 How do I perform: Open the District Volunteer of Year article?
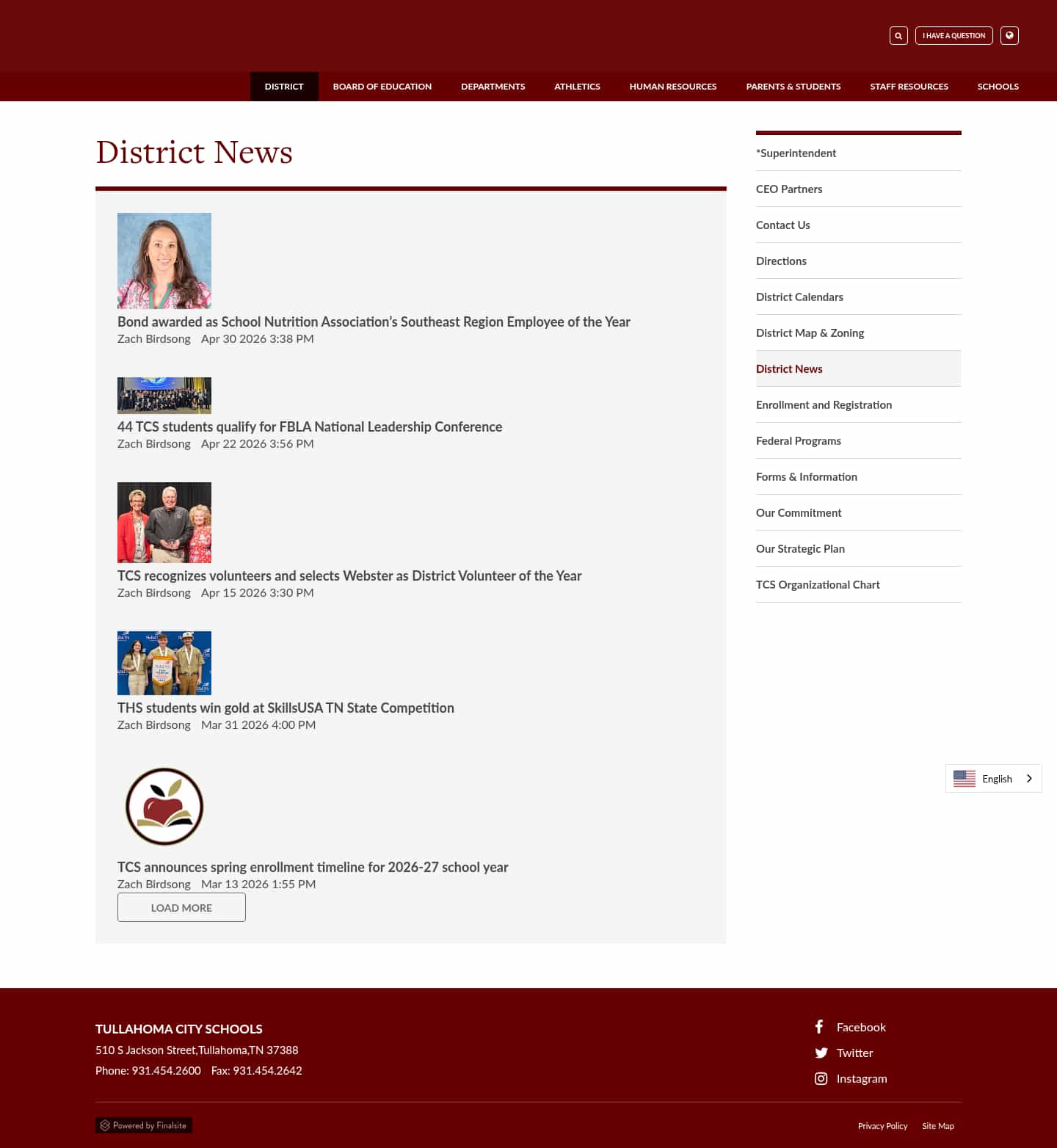[349, 575]
